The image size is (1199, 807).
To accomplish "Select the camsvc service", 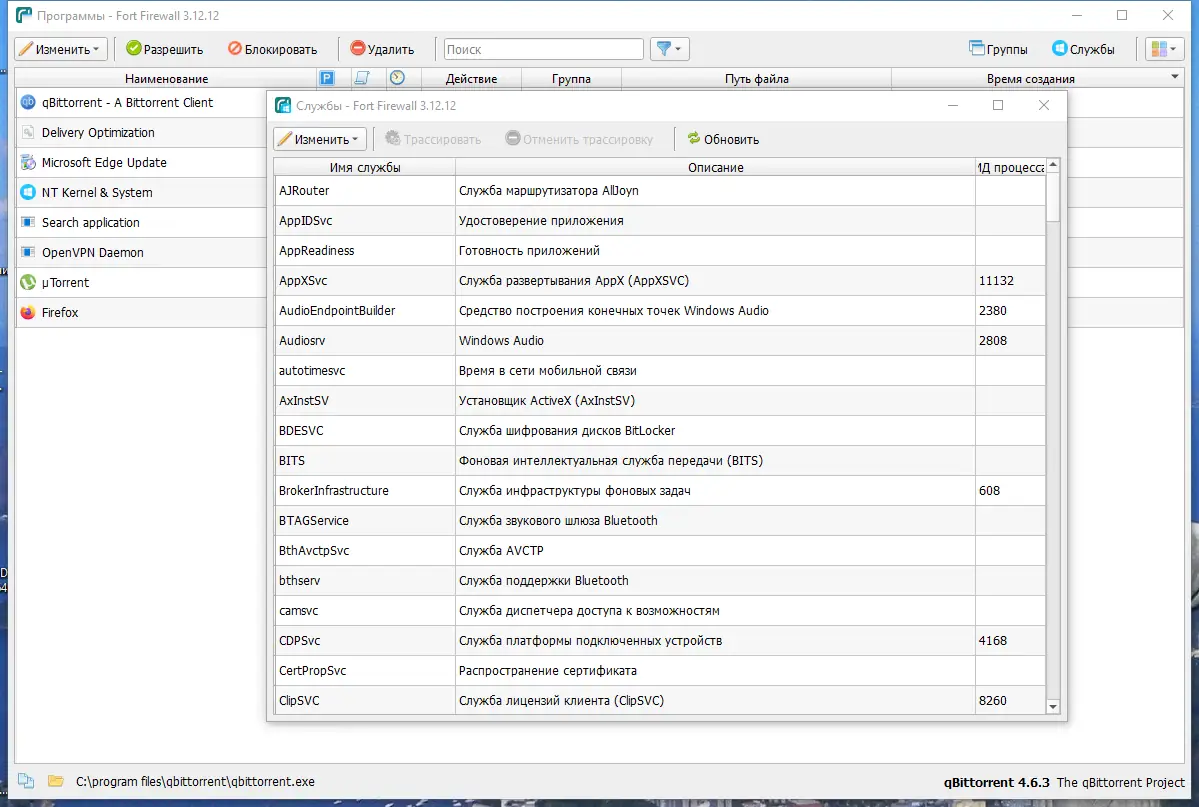I will (659, 610).
